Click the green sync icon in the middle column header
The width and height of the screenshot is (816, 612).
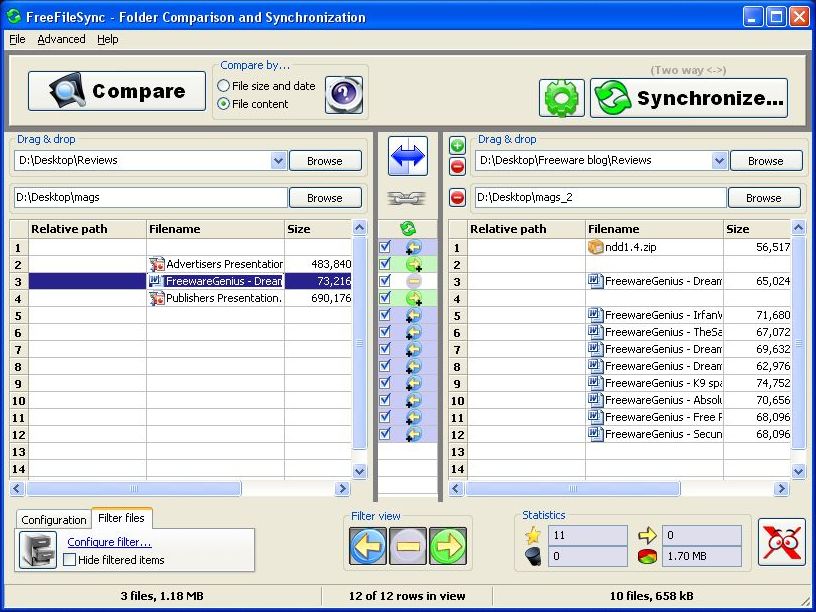[x=407, y=228]
